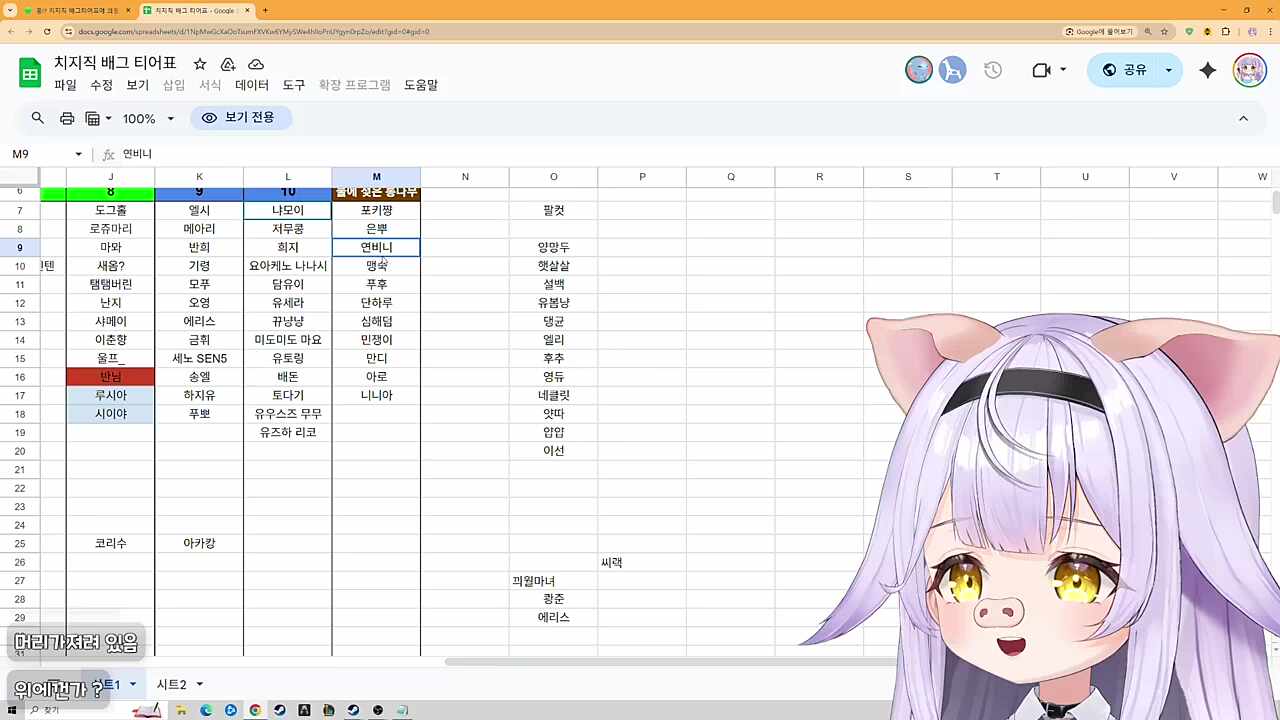Image resolution: width=1280 pixels, height=720 pixels.
Task: Open Discord from the taskbar
Action: (230, 710)
